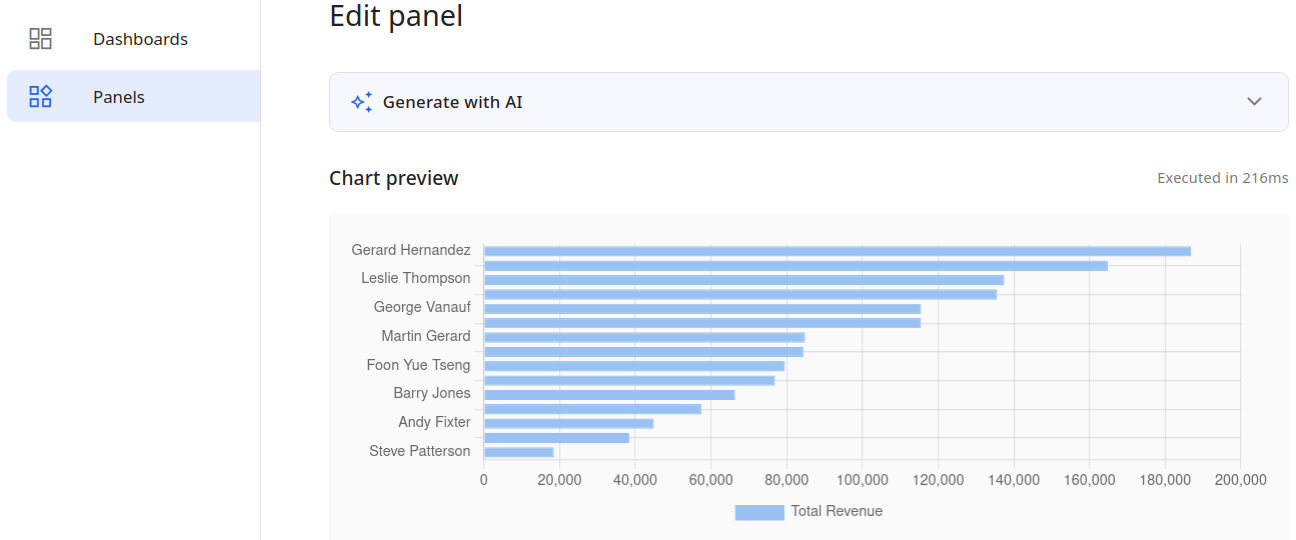This screenshot has width=1296, height=540.
Task: Click the Gerard Hernandez revenue bar
Action: (x=836, y=251)
